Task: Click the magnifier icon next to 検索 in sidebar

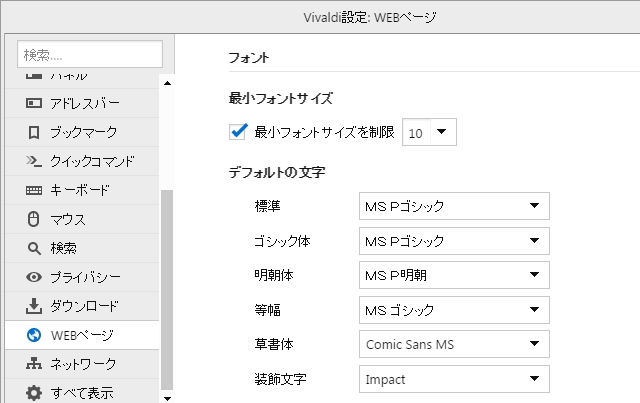Action: 34,248
